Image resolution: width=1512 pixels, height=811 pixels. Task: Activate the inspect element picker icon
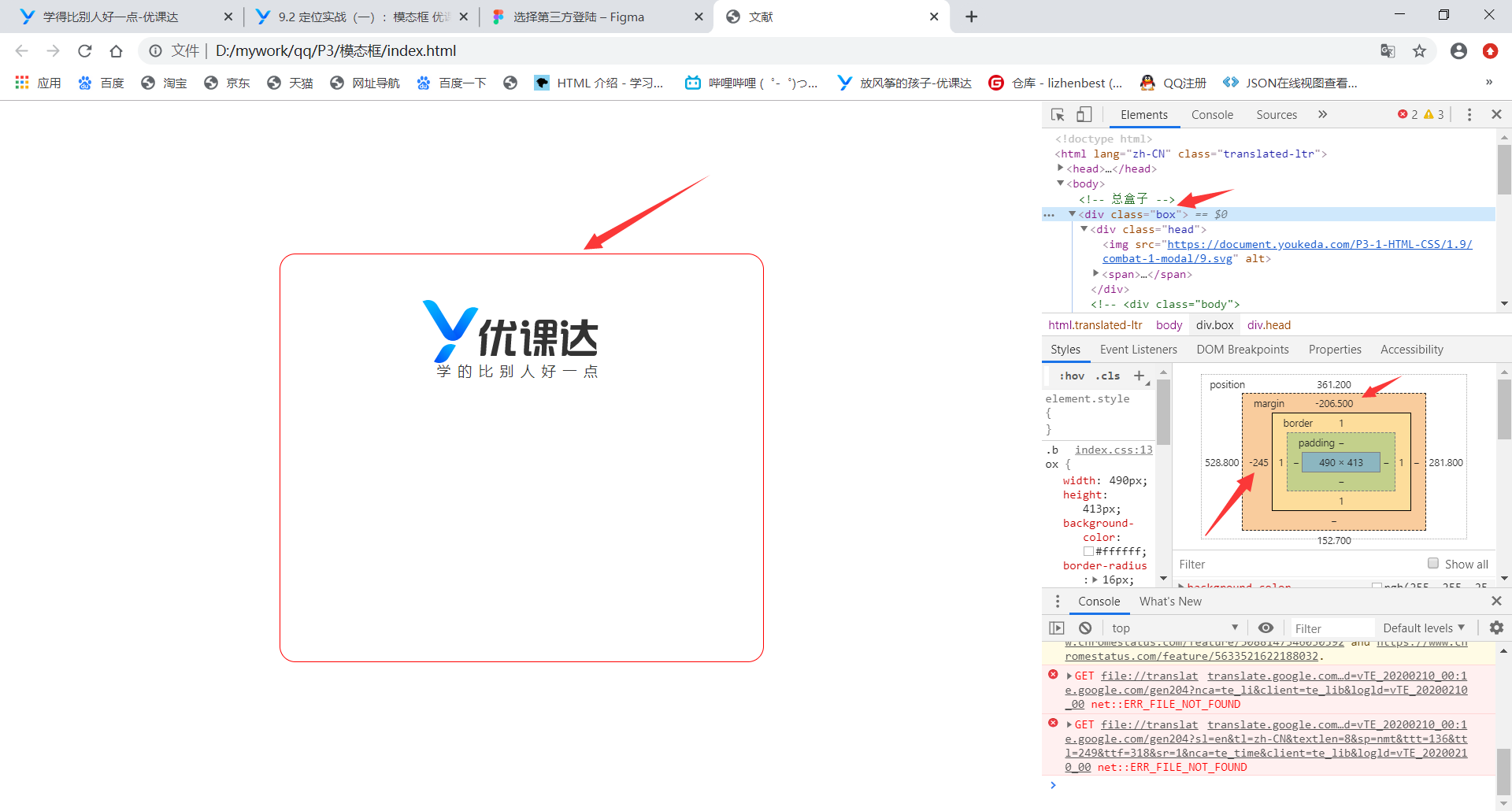[1058, 115]
